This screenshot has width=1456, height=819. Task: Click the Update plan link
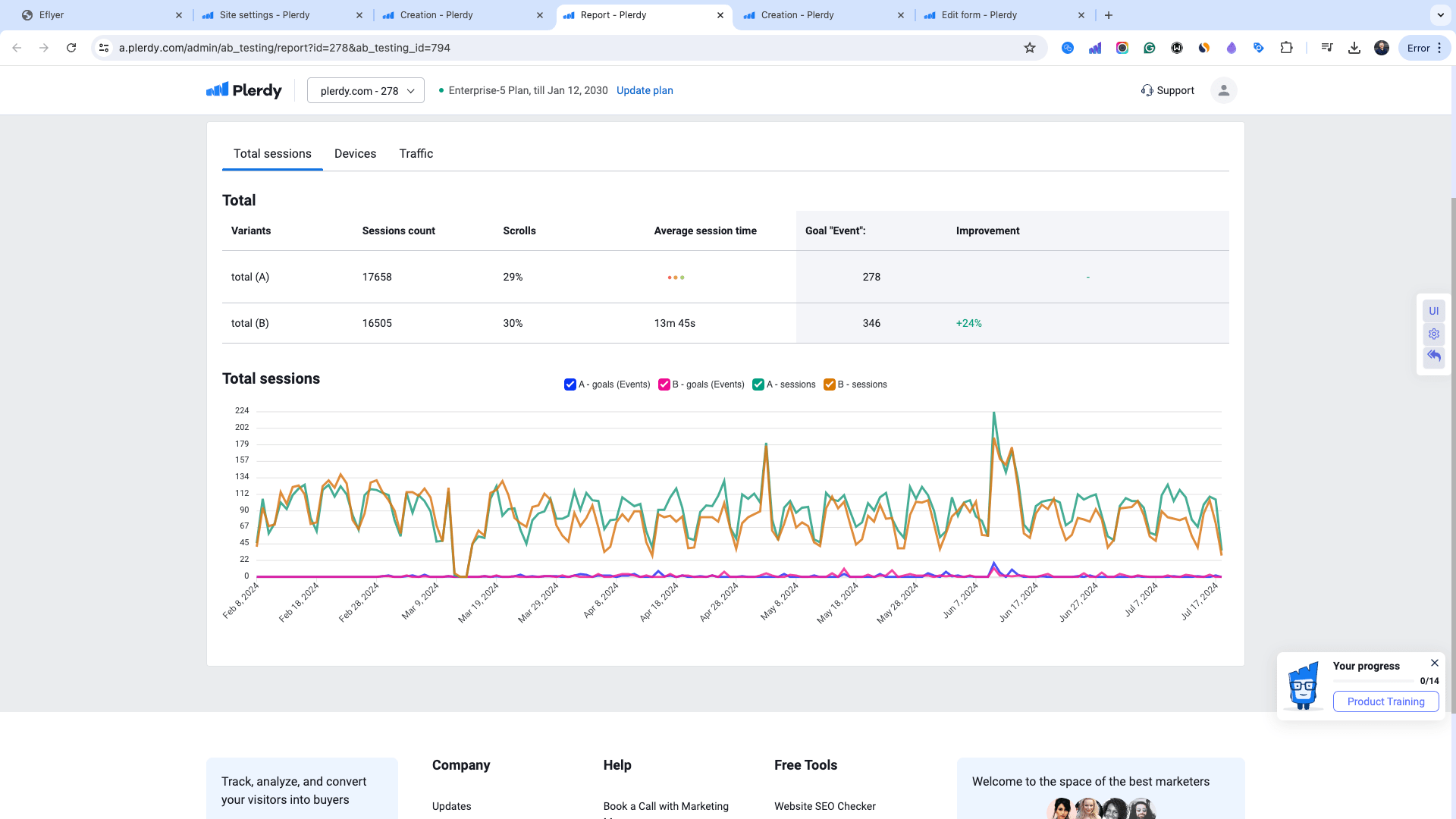(x=644, y=90)
